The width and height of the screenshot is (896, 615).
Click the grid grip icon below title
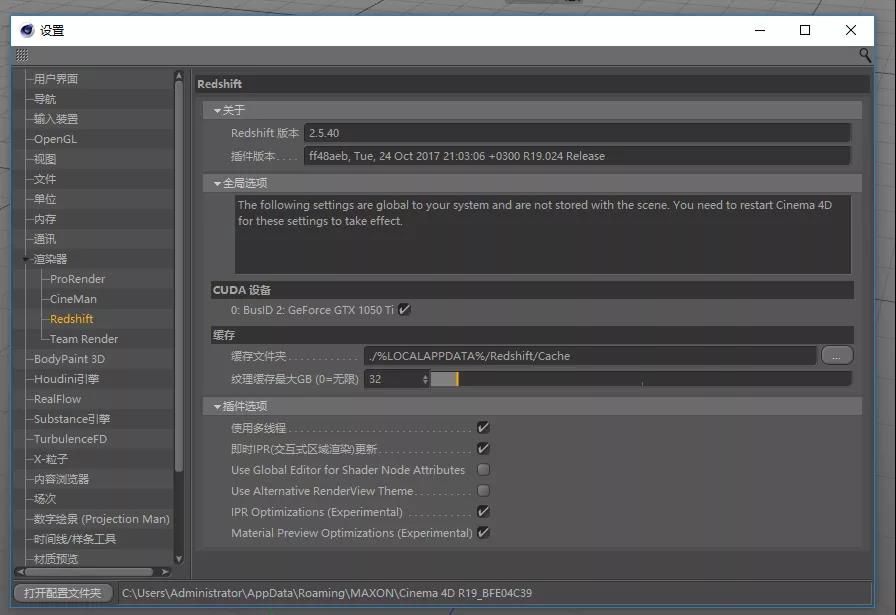(22, 55)
